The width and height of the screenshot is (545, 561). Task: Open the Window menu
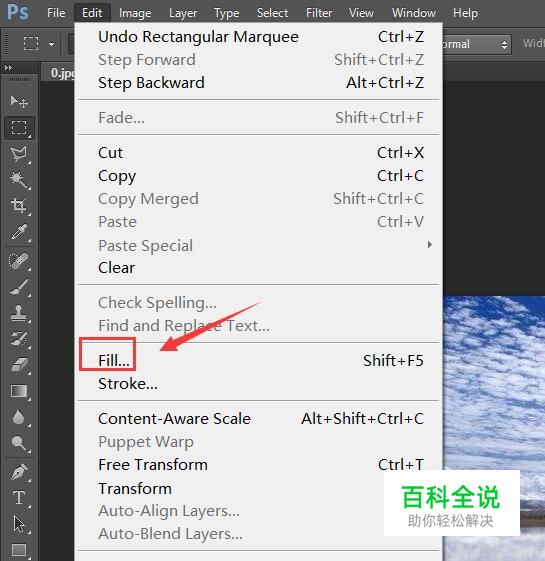pos(414,13)
